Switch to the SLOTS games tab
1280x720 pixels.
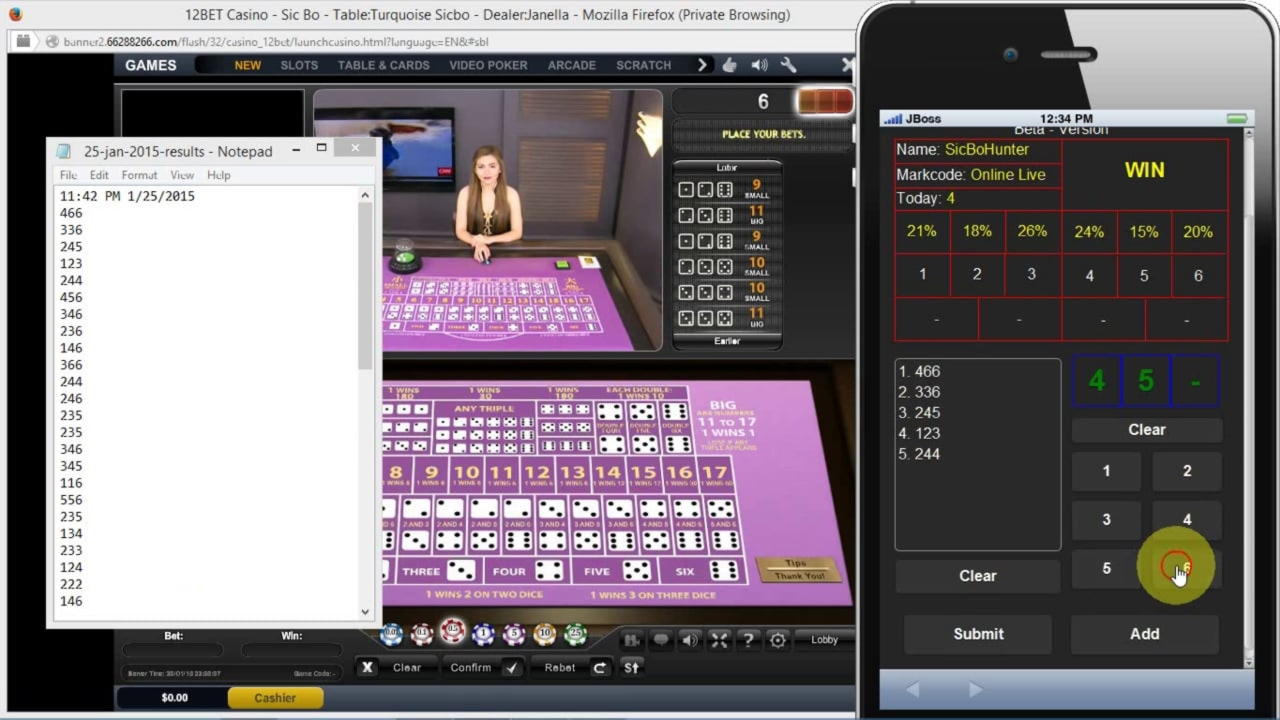coord(299,65)
